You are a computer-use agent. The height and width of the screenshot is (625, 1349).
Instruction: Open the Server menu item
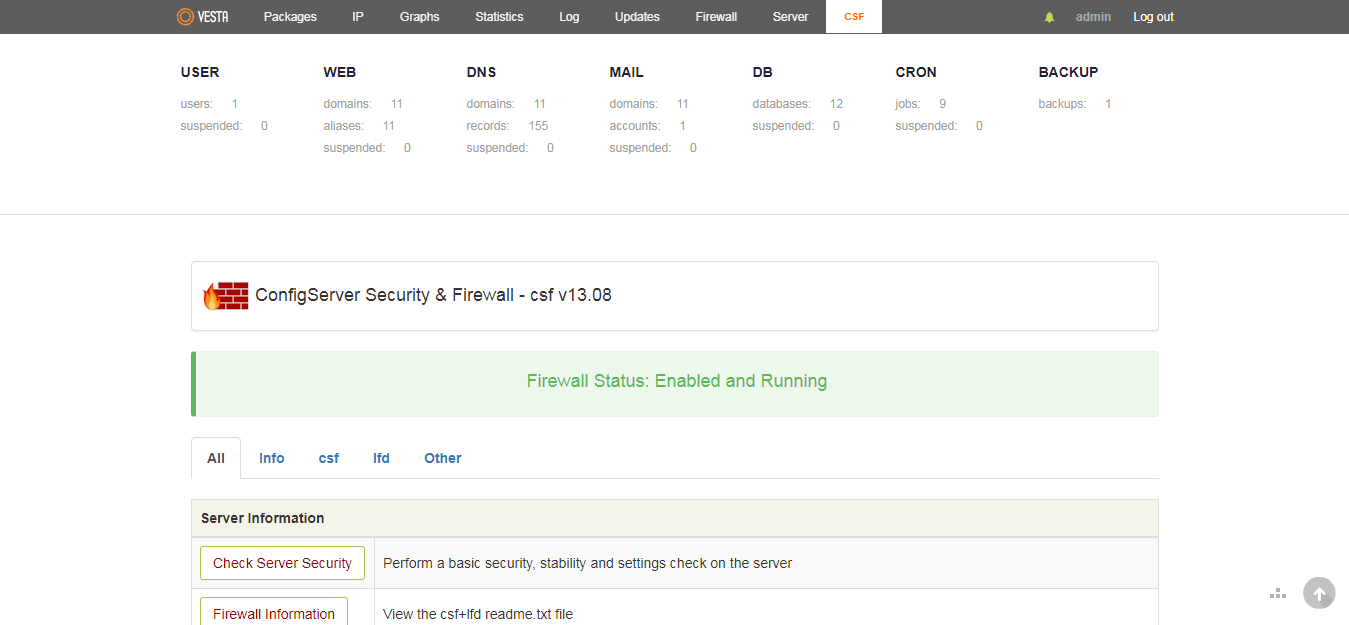tap(790, 17)
